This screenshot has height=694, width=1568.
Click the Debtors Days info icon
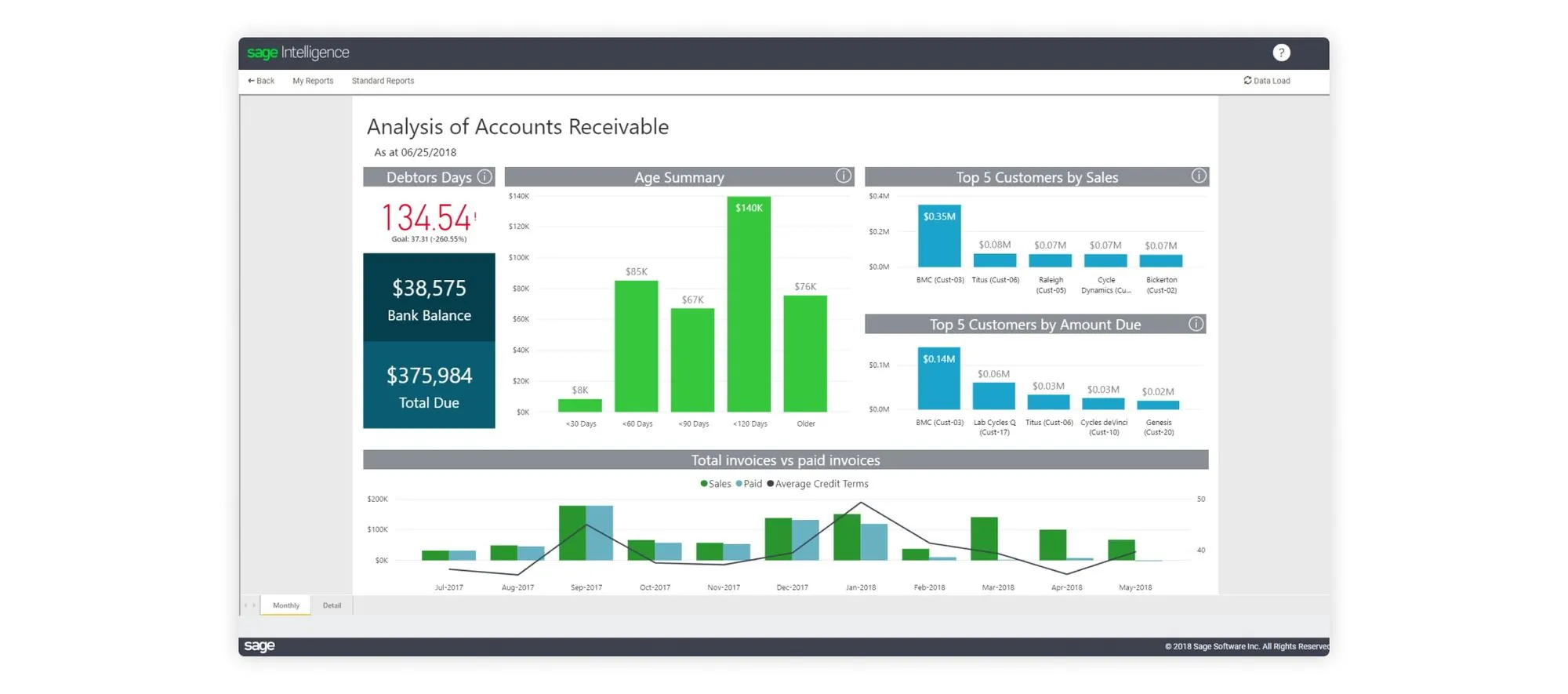[485, 176]
